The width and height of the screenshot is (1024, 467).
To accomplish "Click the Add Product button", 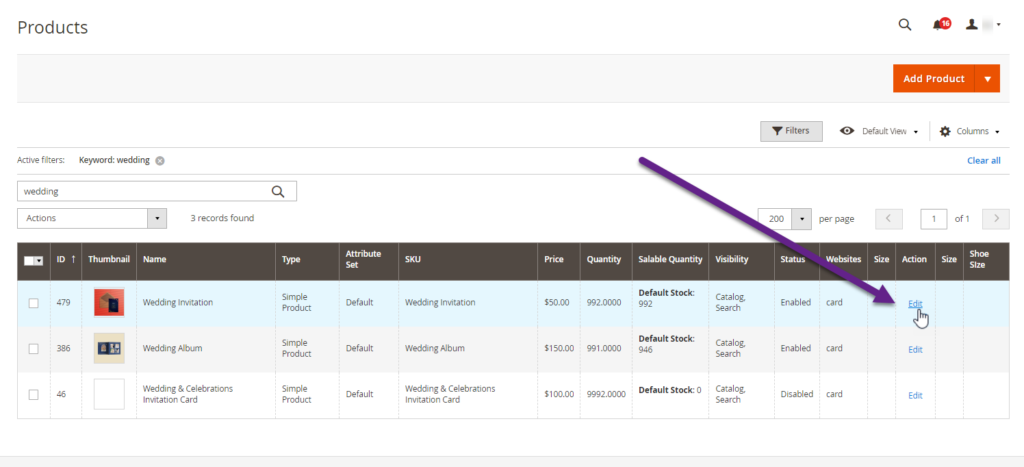I will pyautogui.click(x=933, y=79).
